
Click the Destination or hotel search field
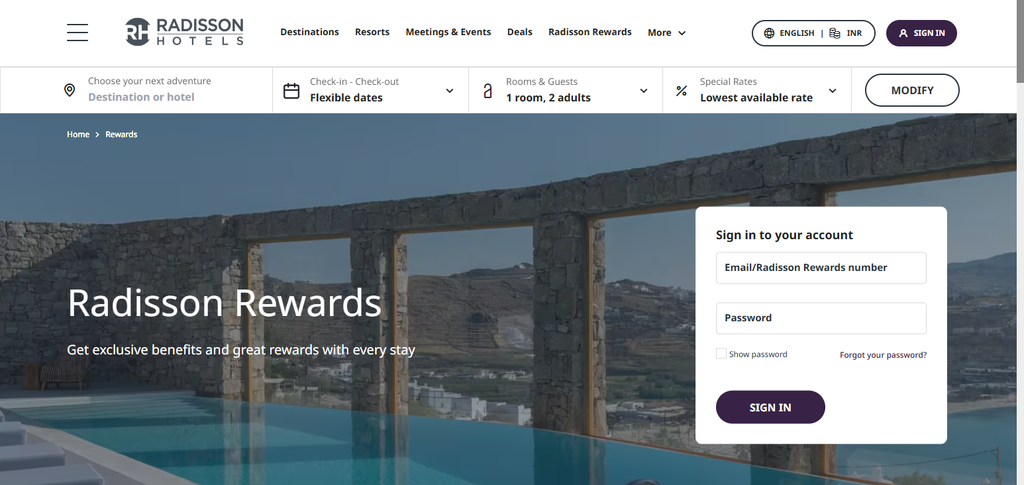(x=141, y=97)
